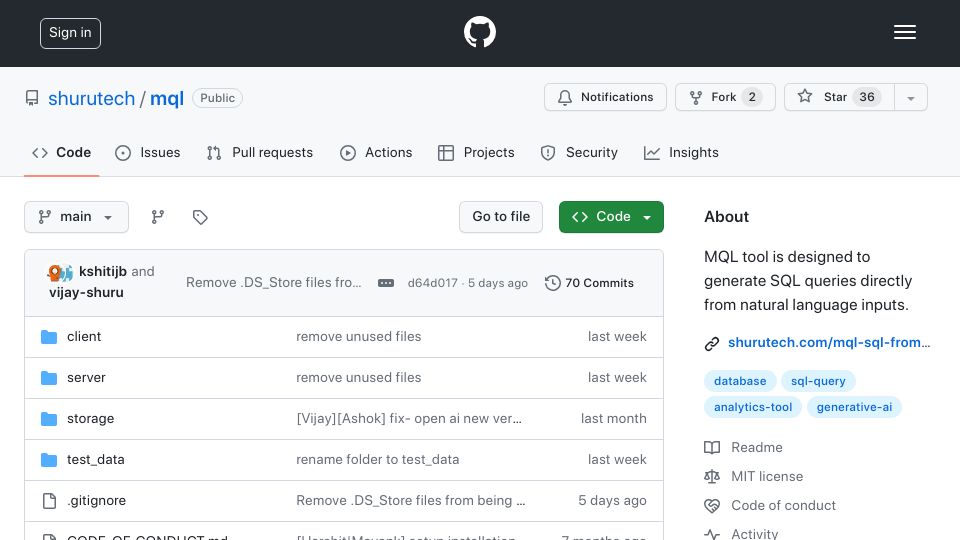Click the vijay-shuru author name
The width and height of the screenshot is (960, 540).
tap(86, 293)
